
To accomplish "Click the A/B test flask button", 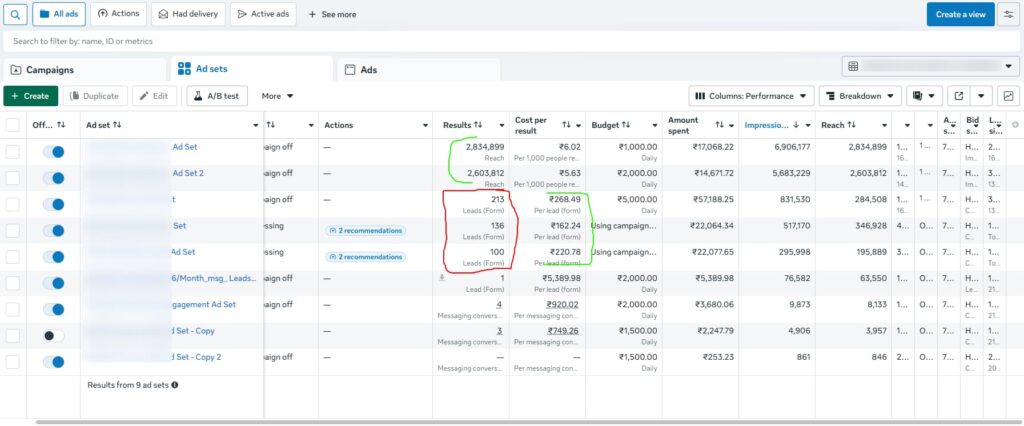I will (216, 96).
